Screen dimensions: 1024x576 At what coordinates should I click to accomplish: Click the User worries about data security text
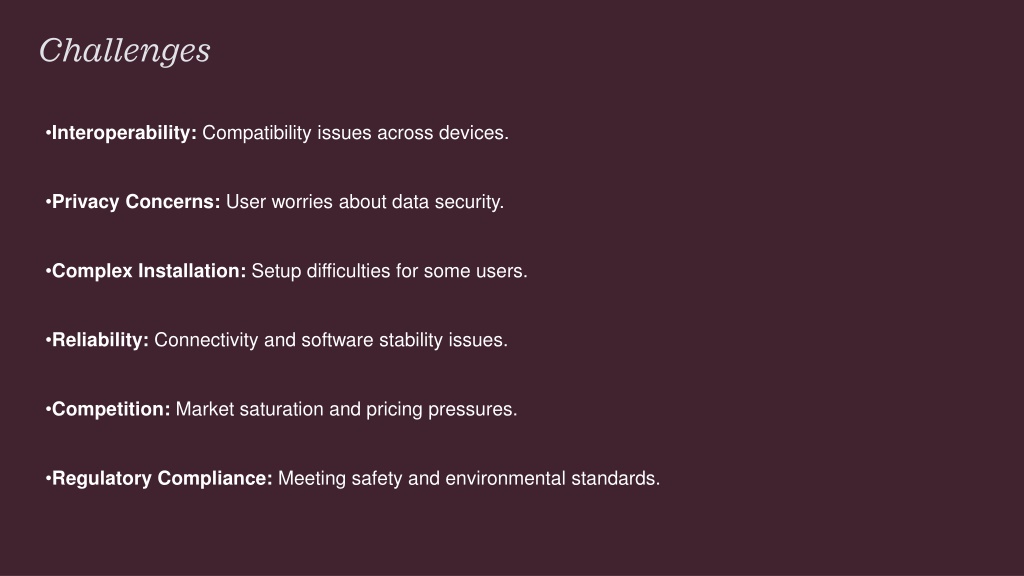click(365, 202)
